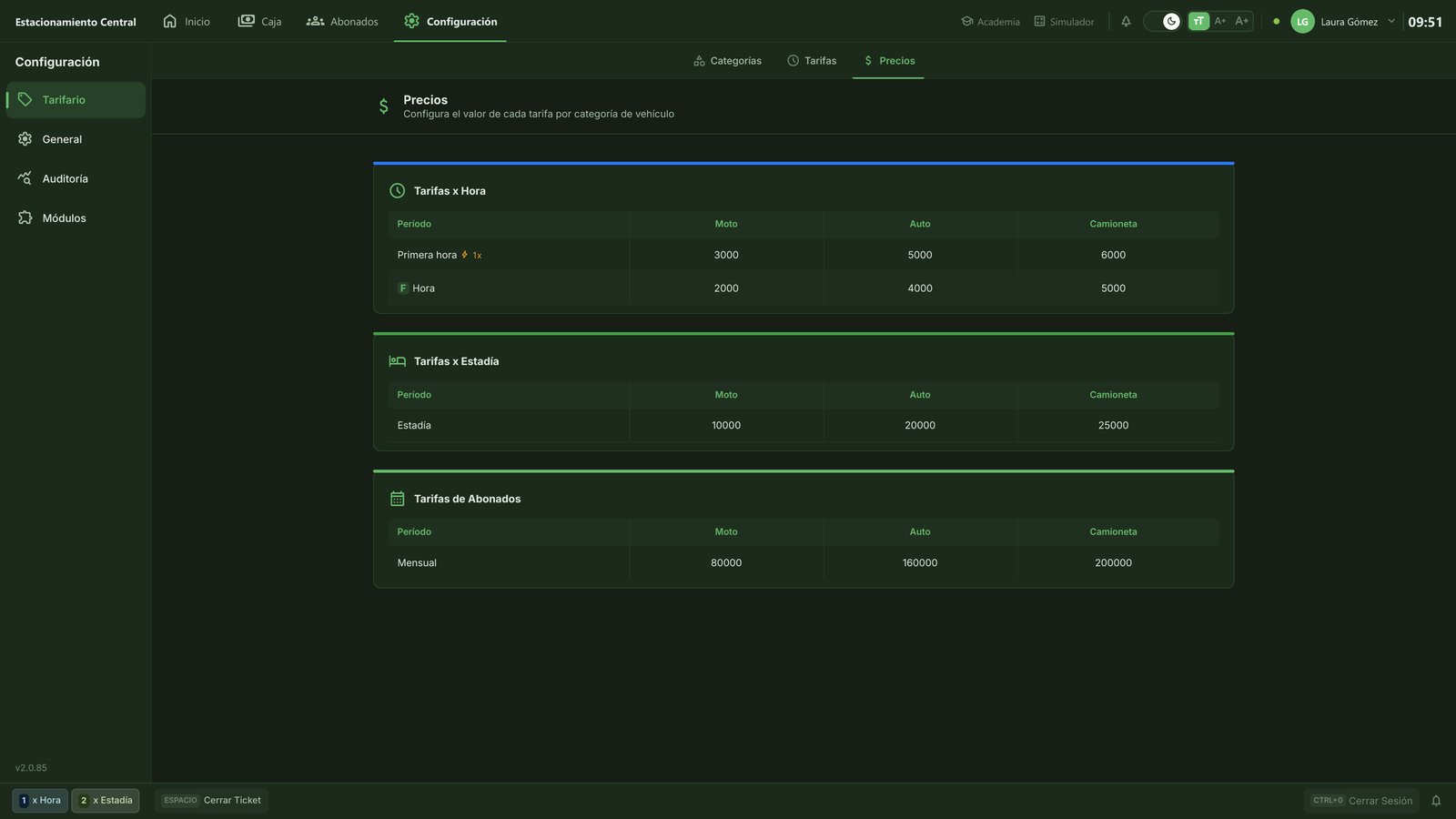This screenshot has width=1456, height=819.
Task: Open Tarifario in sidebar
Action: [x=76, y=100]
